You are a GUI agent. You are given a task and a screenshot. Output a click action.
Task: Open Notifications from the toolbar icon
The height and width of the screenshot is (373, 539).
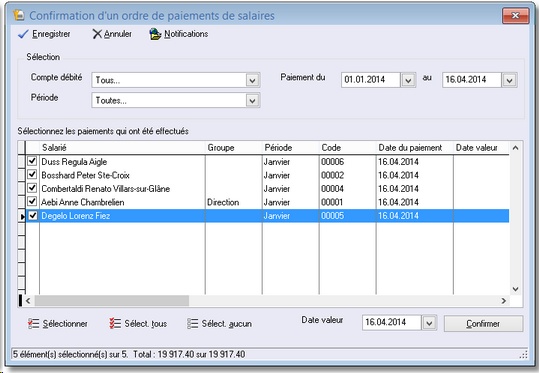point(155,34)
